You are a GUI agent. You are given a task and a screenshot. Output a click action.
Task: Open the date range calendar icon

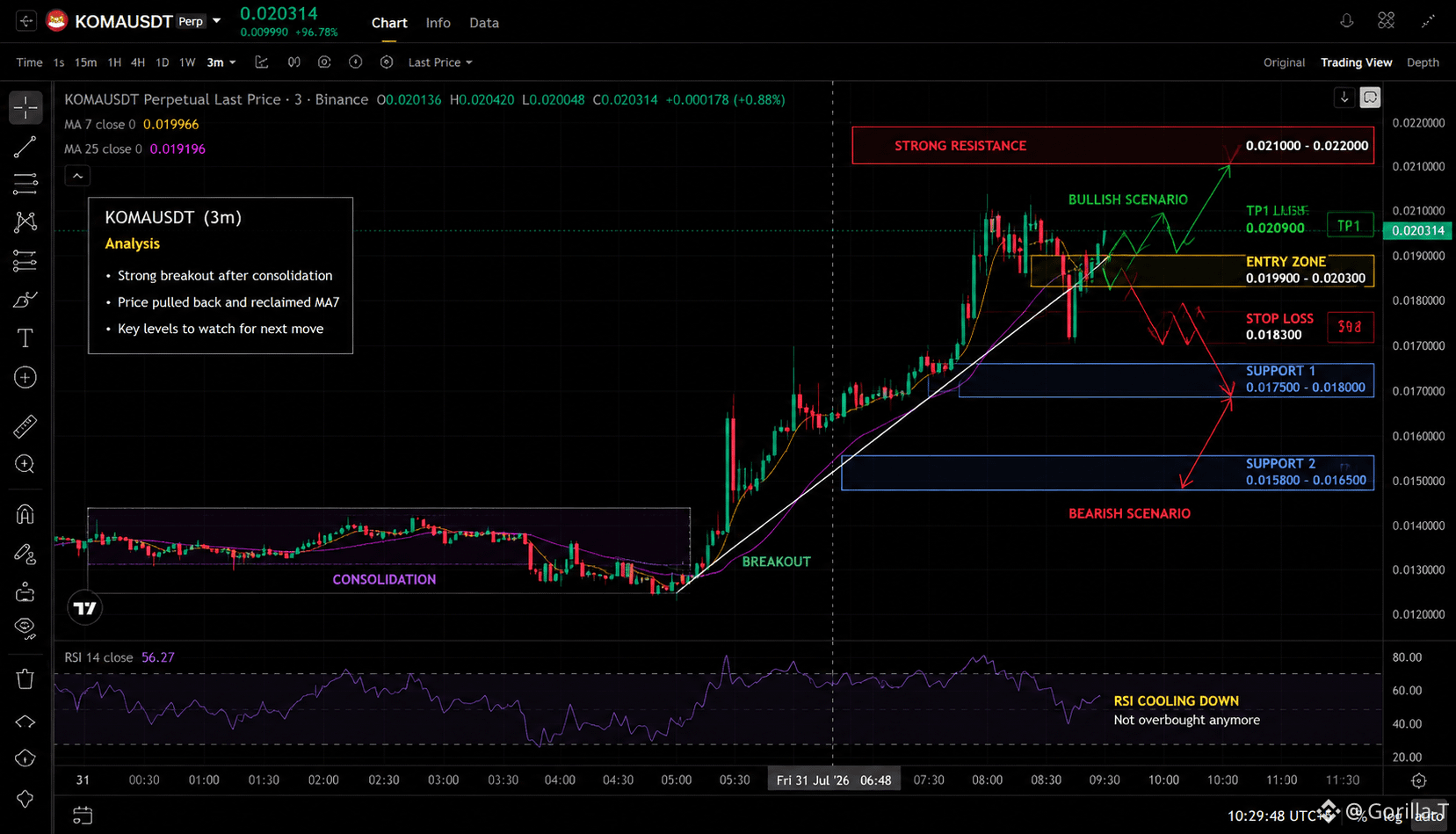82,816
